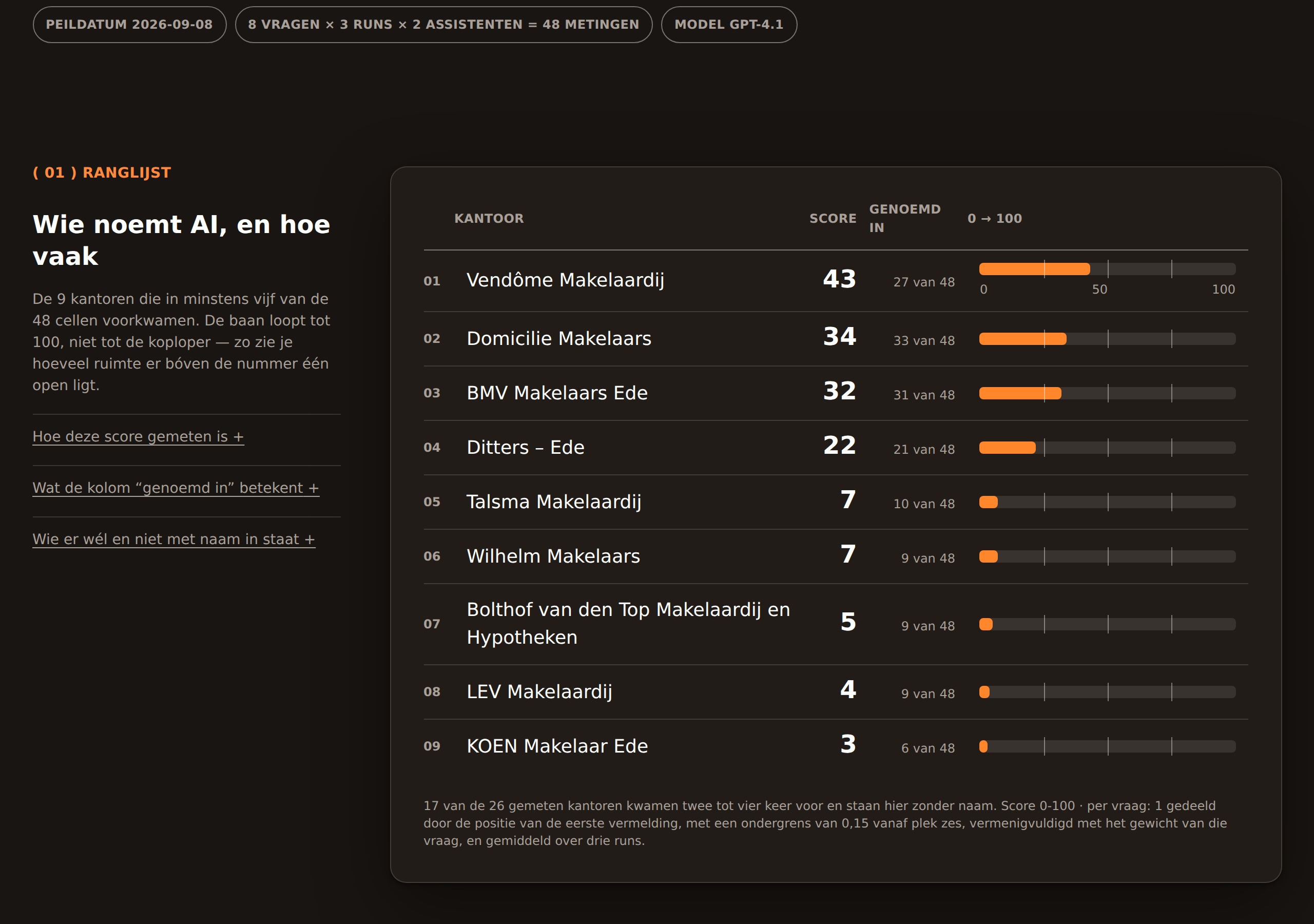Click rank number 09
1314x924 pixels.
[432, 746]
